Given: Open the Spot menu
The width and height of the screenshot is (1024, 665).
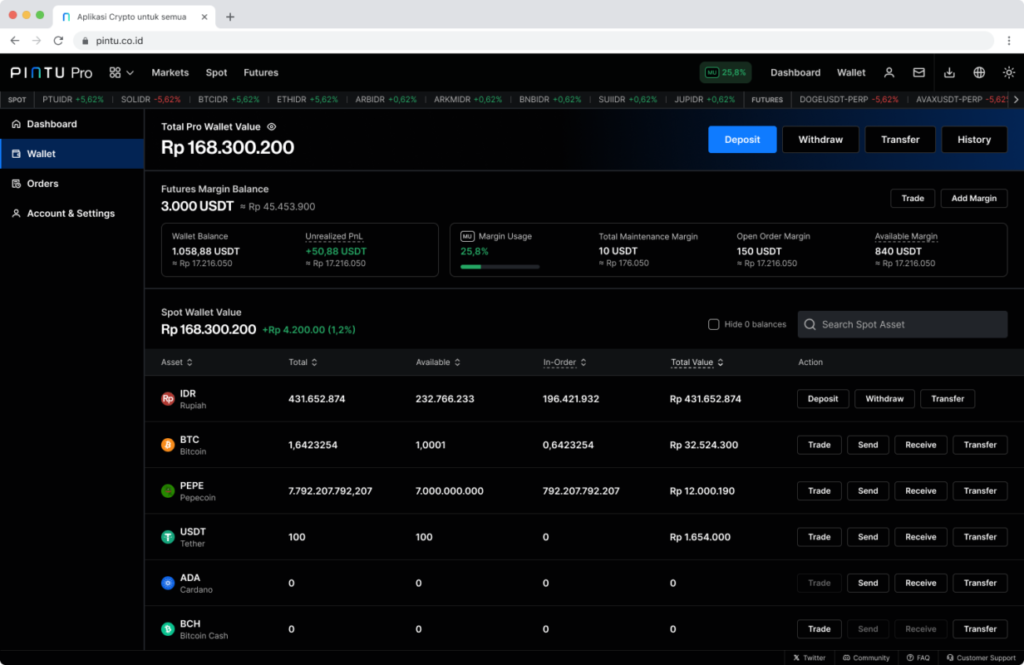Looking at the screenshot, I should (x=216, y=73).
